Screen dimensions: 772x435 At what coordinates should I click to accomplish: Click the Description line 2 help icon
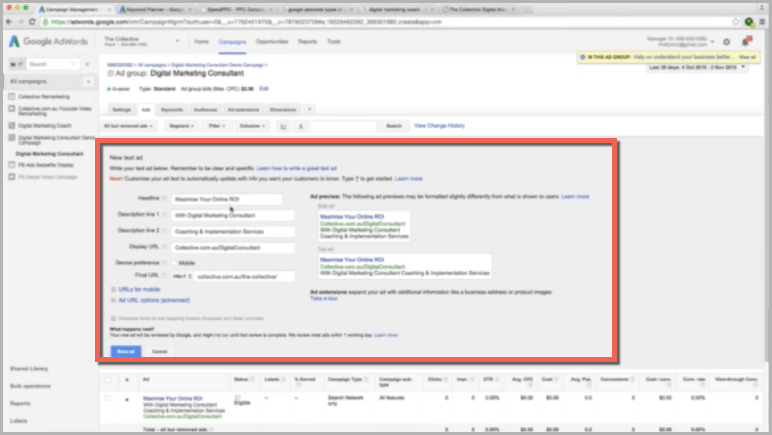tap(164, 230)
